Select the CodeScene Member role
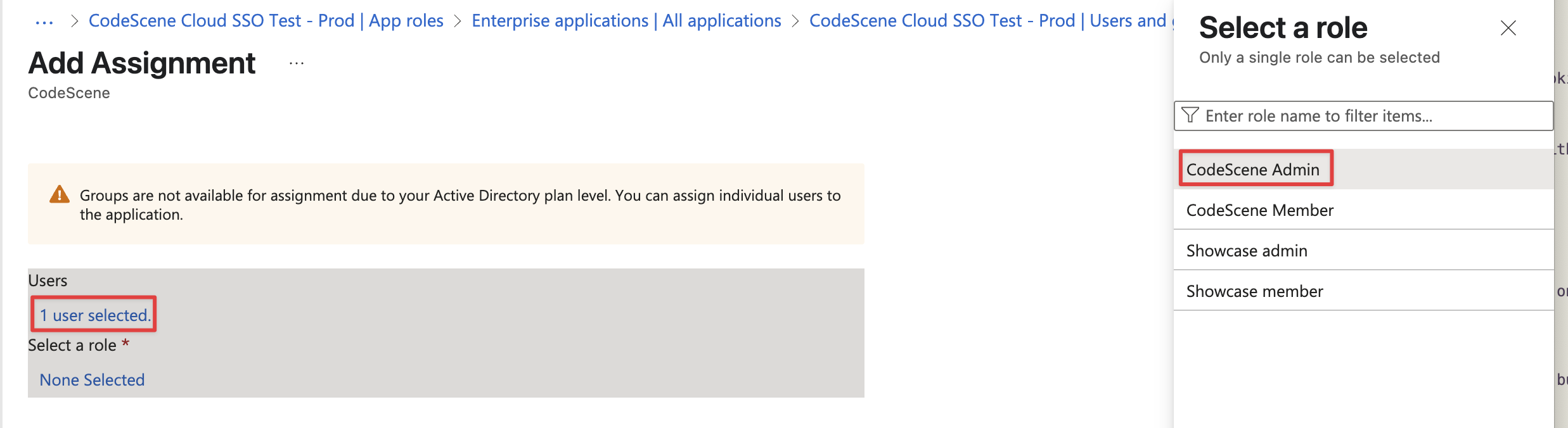The image size is (1568, 428). 1363,210
